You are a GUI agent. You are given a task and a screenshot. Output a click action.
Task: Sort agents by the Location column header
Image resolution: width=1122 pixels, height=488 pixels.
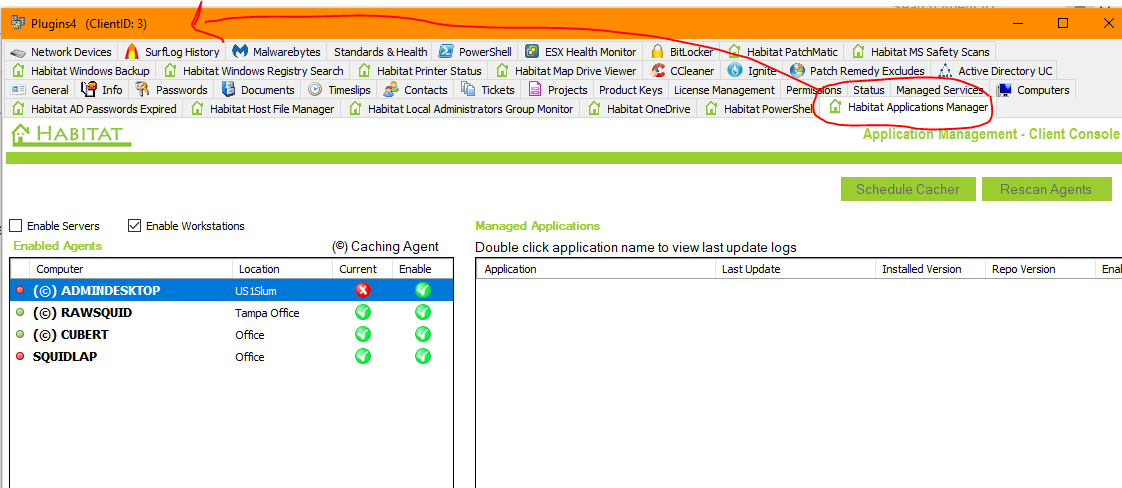pos(258,269)
